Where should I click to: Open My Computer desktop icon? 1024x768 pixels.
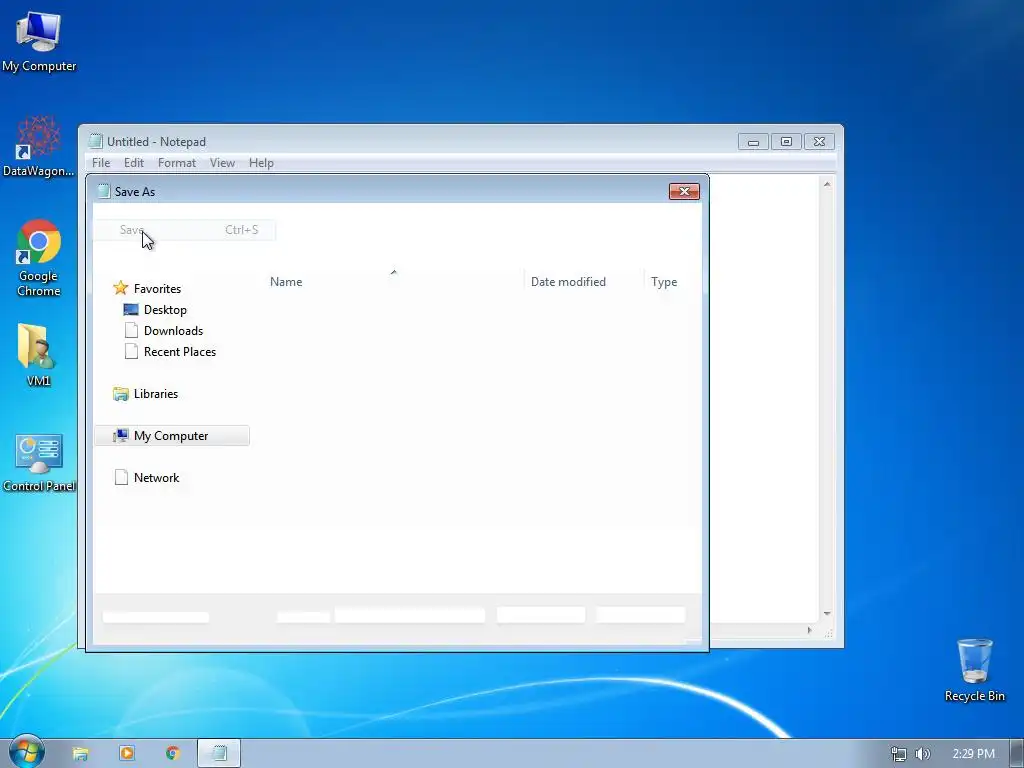39,41
